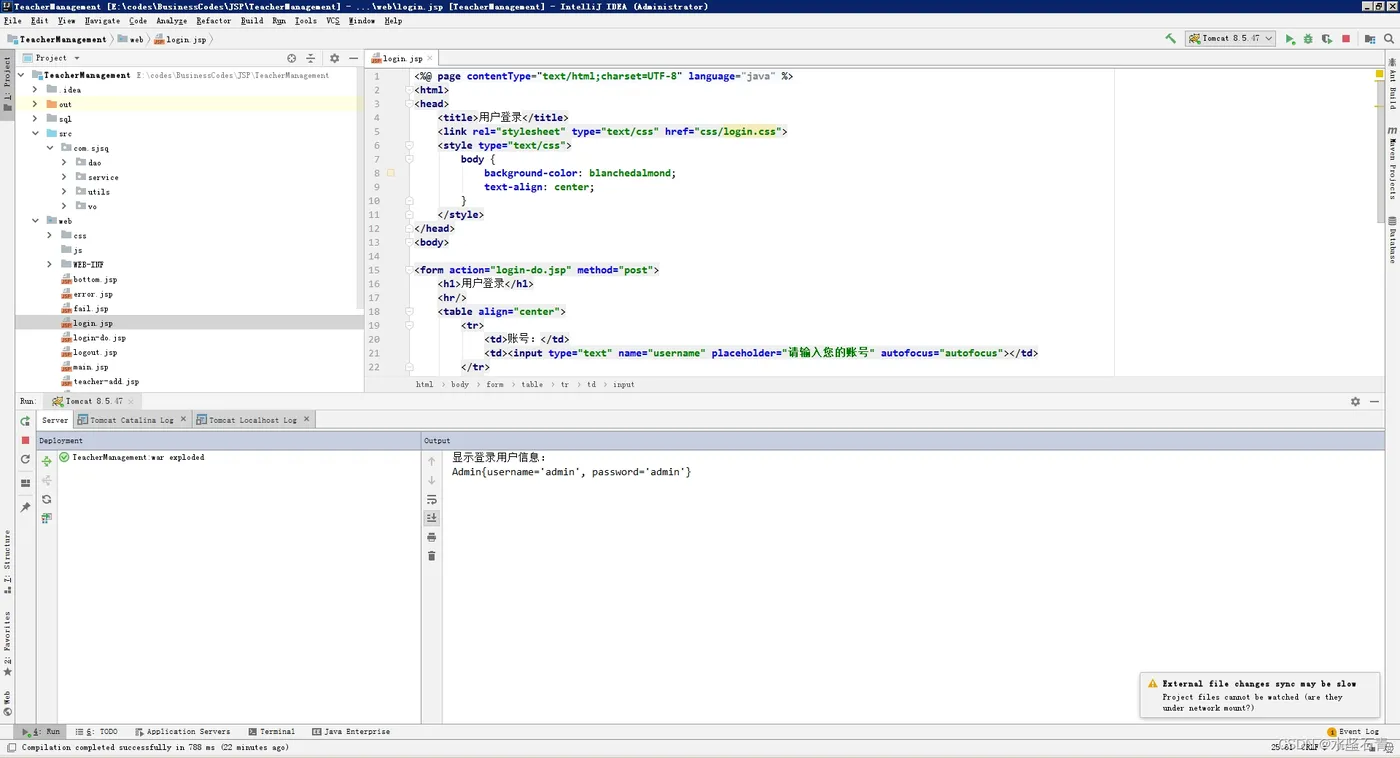Run with coverage using shield icon

click(x=1327, y=39)
